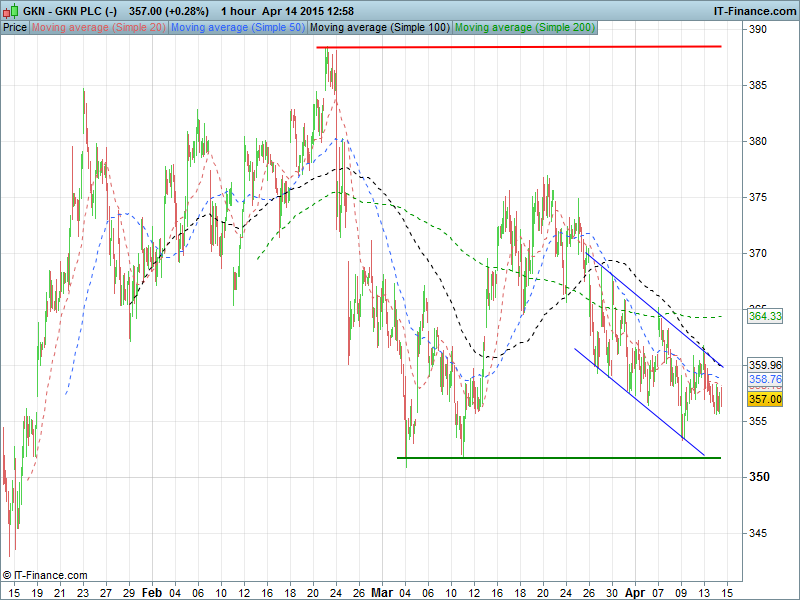Click the Feb label on time axis
This screenshot has width=800, height=600.
pyautogui.click(x=151, y=592)
